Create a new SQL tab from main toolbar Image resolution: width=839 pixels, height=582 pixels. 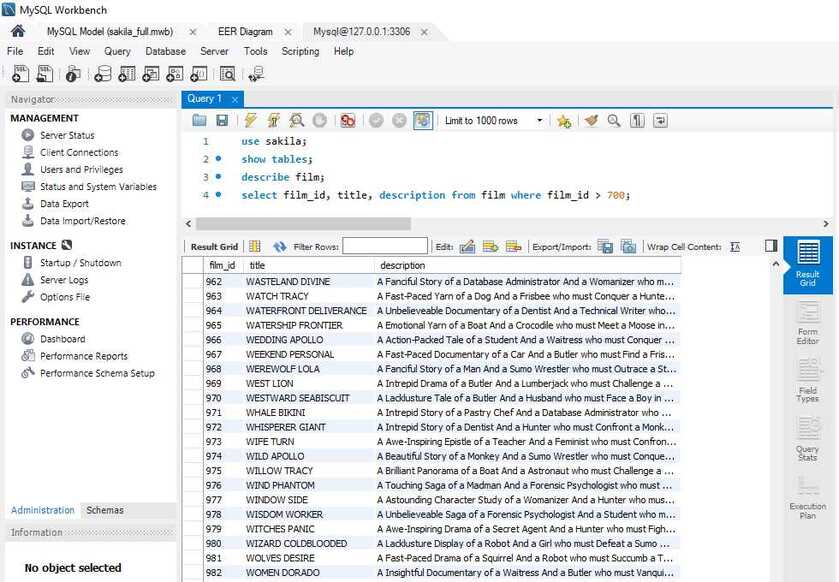[x=20, y=74]
